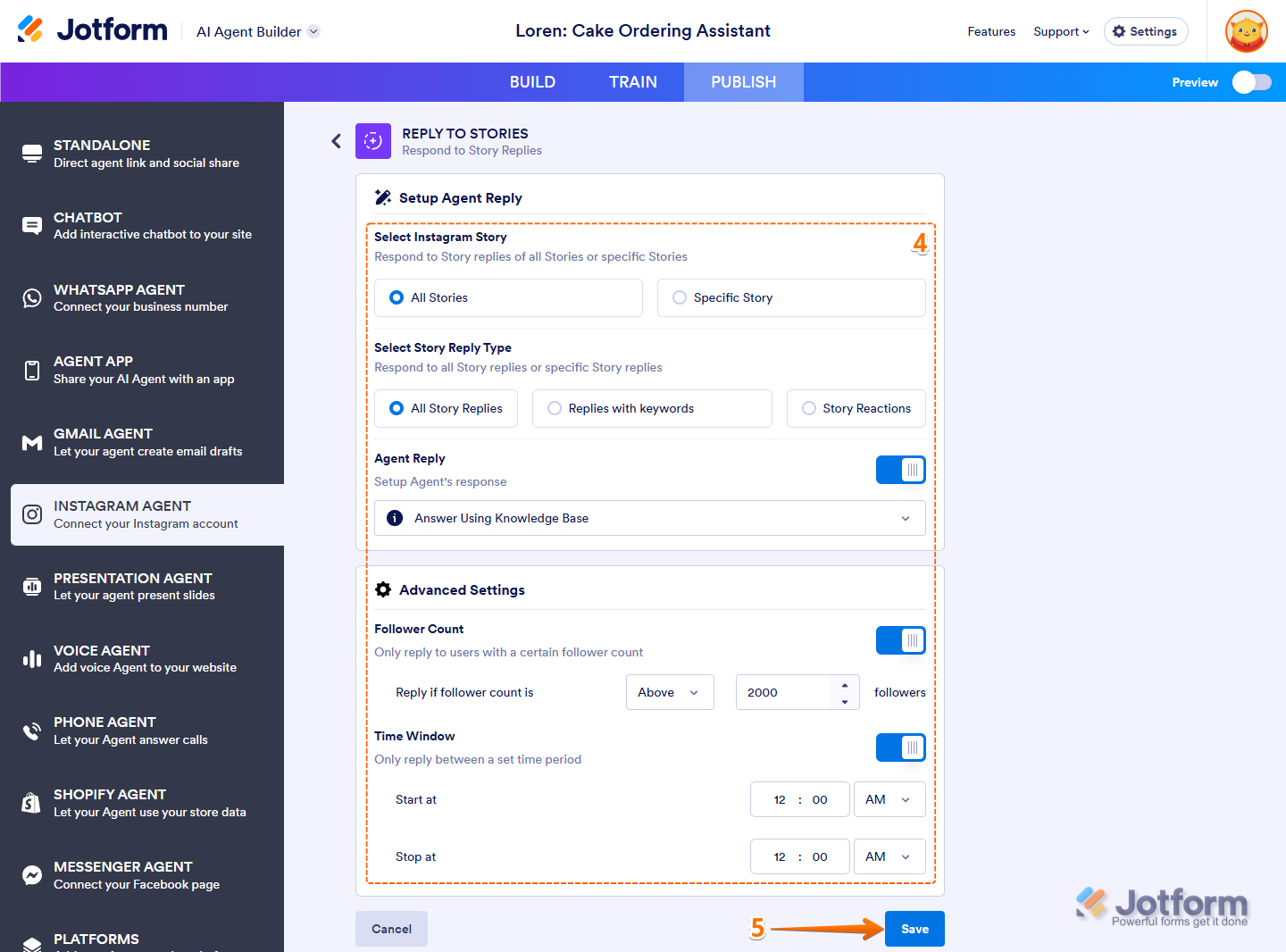
Task: Click the info icon in Agent Reply dropdown
Action: 395,518
